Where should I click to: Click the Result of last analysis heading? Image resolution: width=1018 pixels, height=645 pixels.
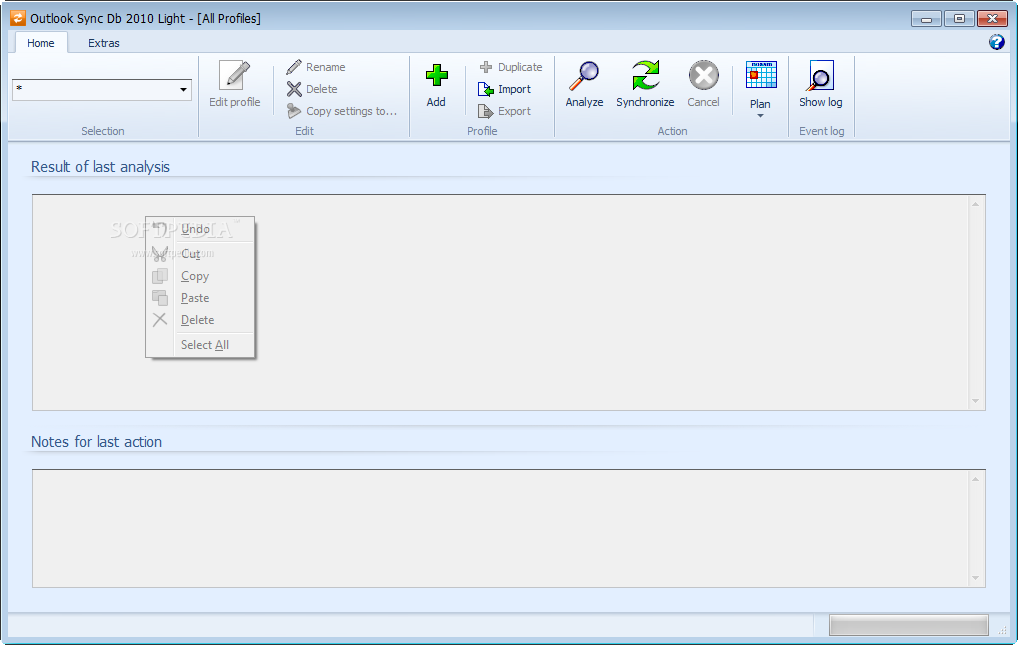pyautogui.click(x=100, y=167)
